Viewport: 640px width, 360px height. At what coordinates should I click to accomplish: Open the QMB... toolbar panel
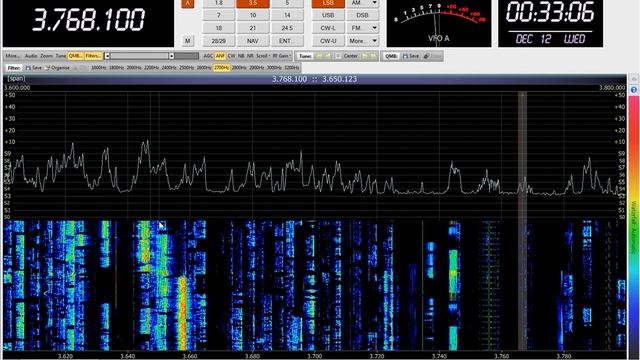pyautogui.click(x=76, y=56)
